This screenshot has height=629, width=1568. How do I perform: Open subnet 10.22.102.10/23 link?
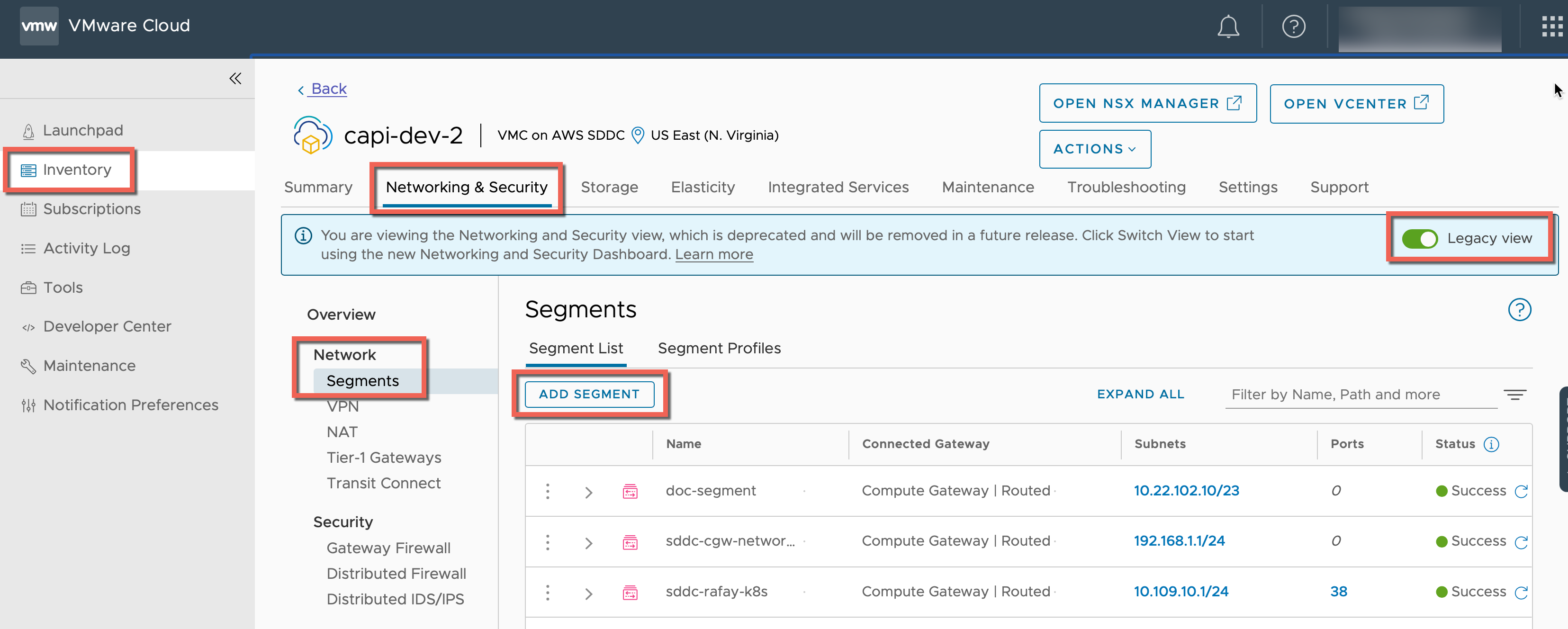tap(1186, 491)
